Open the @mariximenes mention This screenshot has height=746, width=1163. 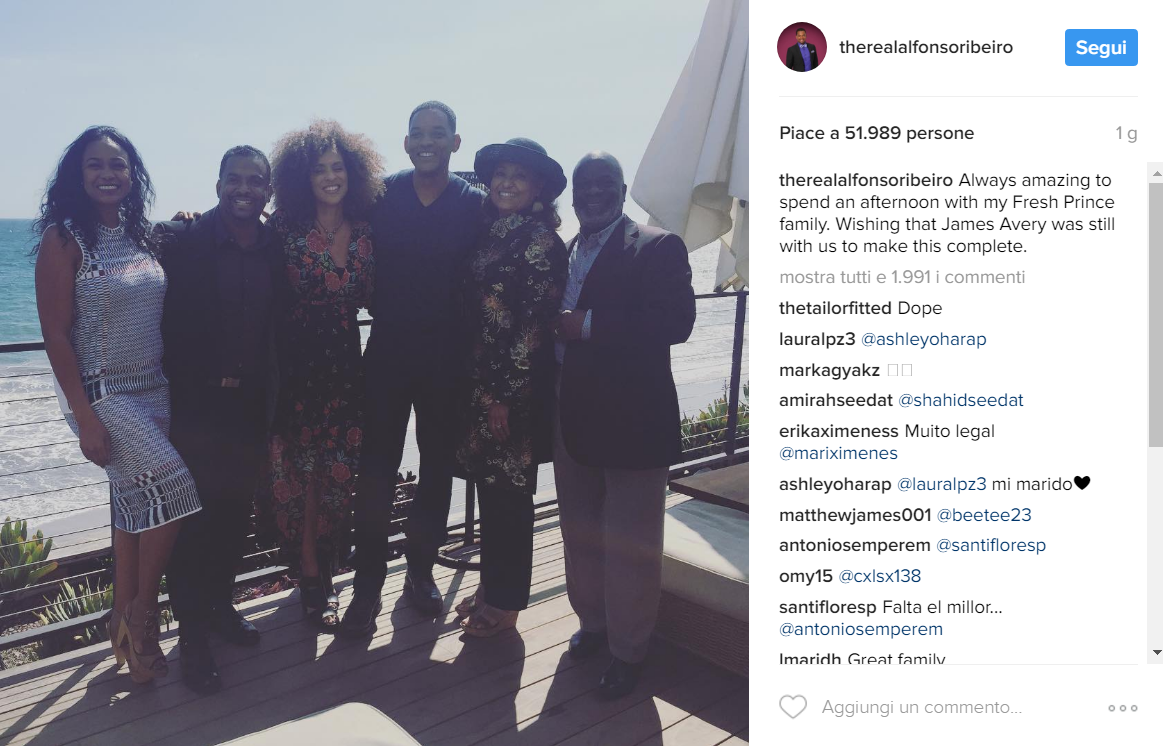[838, 453]
